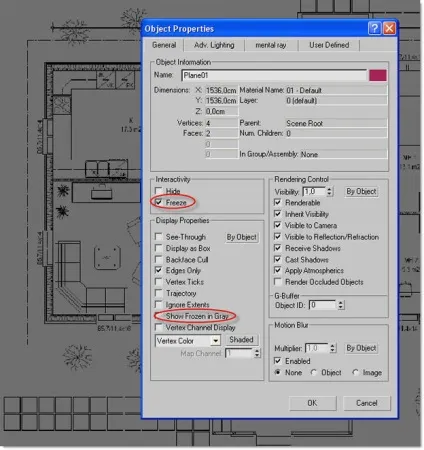Viewport: 424px width, 450px height.
Task: Select the User Defined tab
Action: [x=329, y=45]
